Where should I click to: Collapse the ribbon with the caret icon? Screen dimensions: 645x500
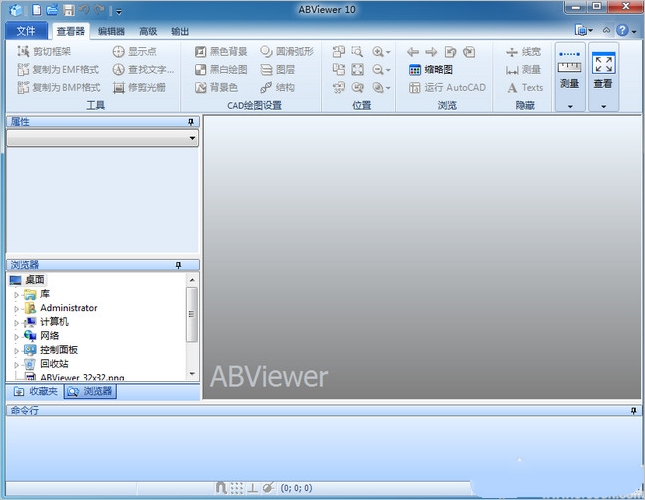click(x=606, y=30)
